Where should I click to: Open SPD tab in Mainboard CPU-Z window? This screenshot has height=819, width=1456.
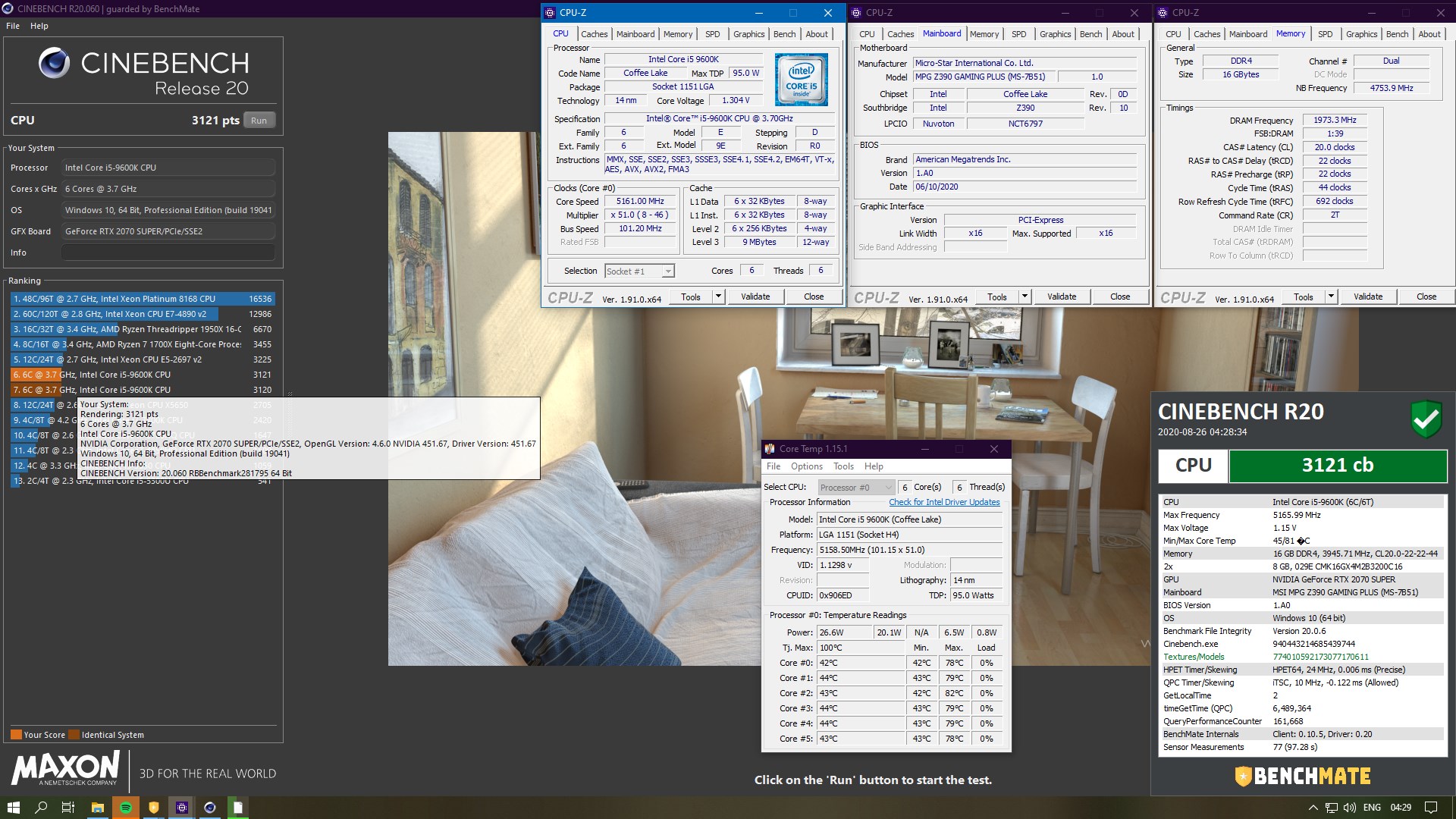point(1019,34)
